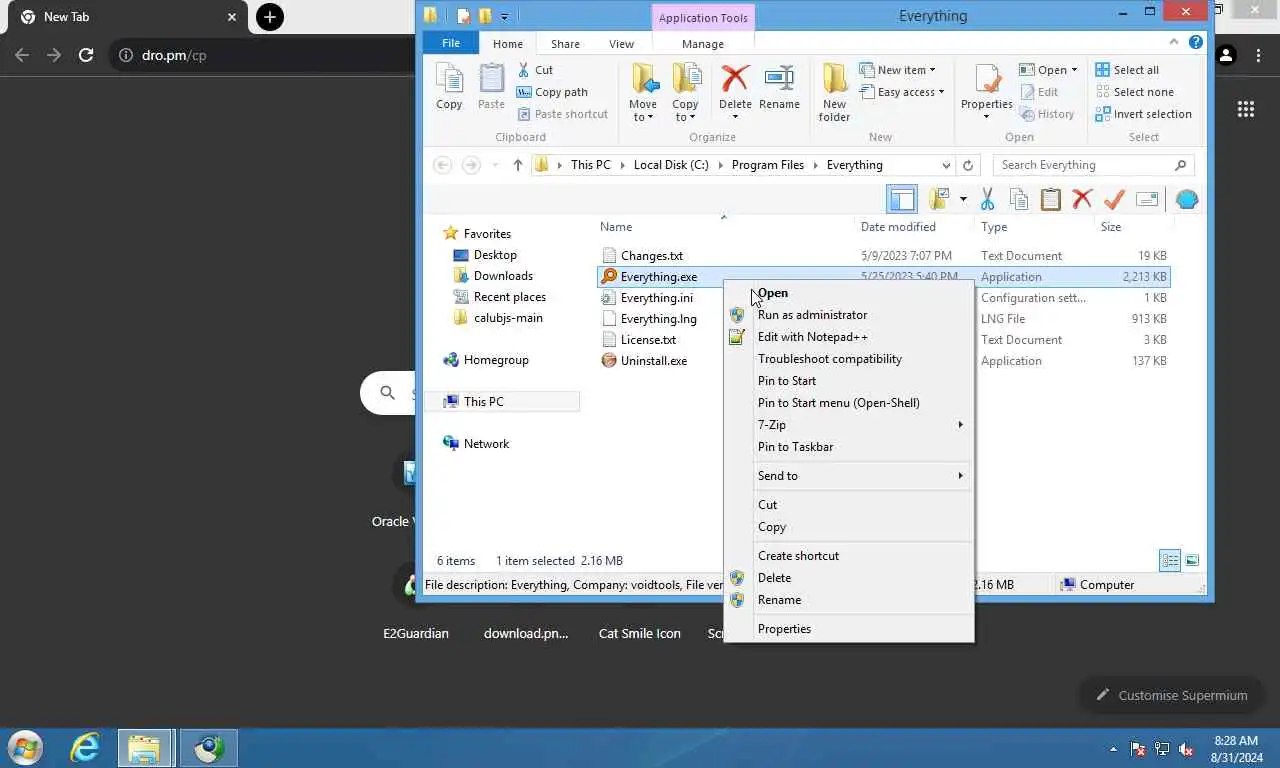Click Select none in the ribbon
This screenshot has height=768, width=1280.
[x=1134, y=92]
